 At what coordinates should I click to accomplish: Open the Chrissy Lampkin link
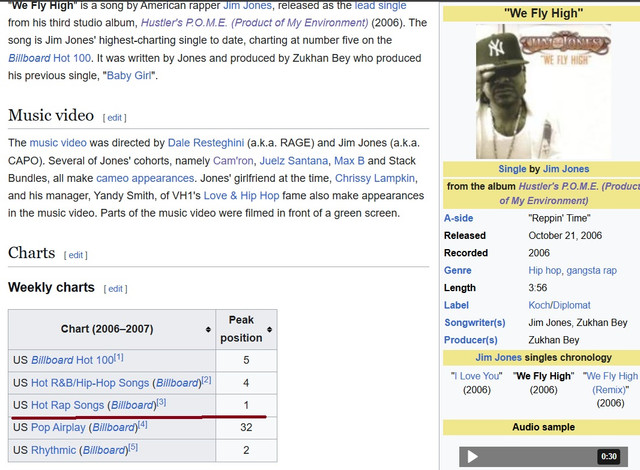click(375, 178)
